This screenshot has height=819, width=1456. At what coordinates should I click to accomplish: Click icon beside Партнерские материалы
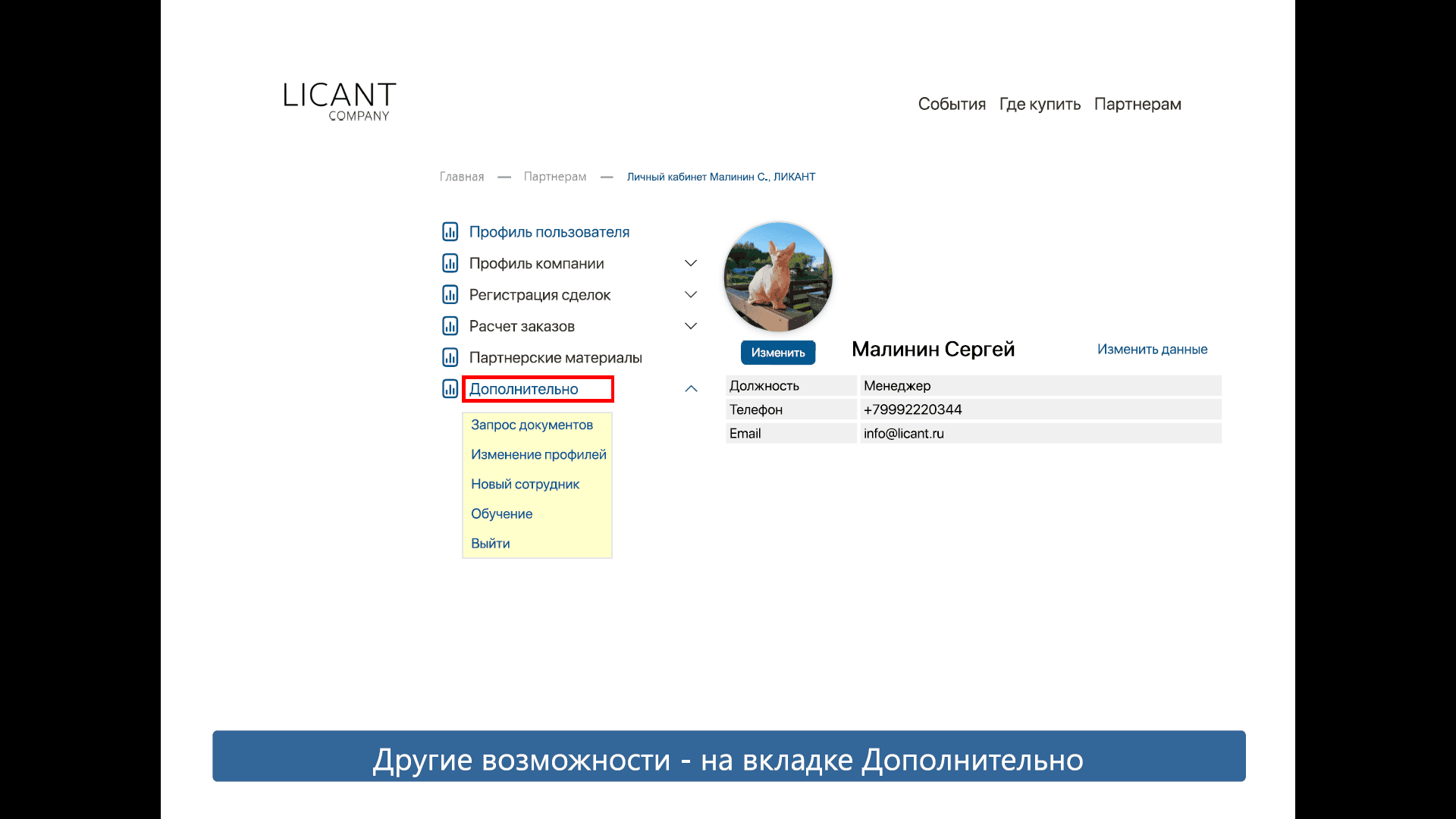[x=450, y=357]
